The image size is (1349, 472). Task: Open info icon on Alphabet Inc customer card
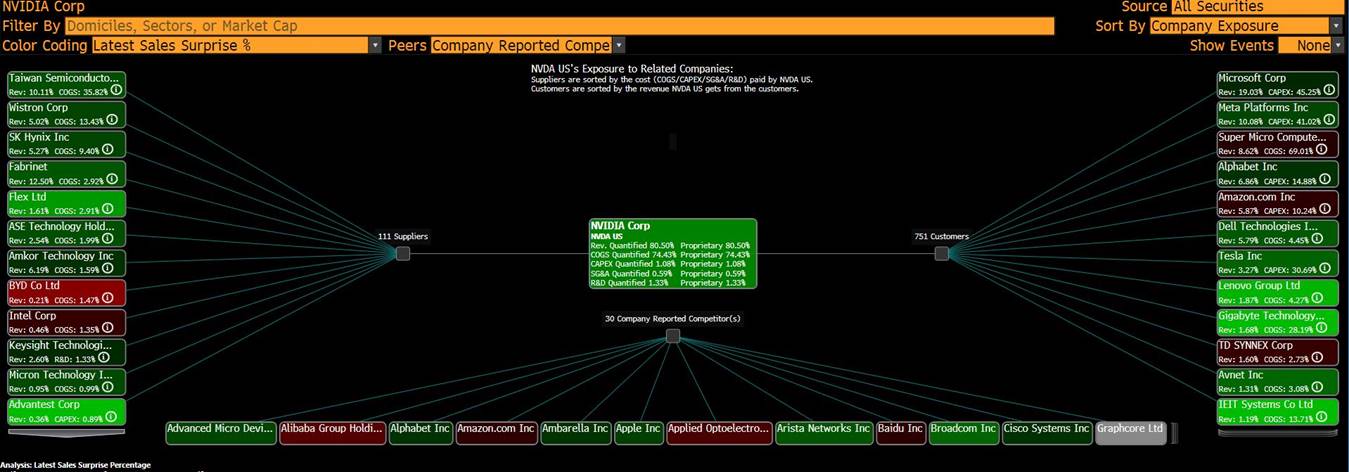point(1327,180)
